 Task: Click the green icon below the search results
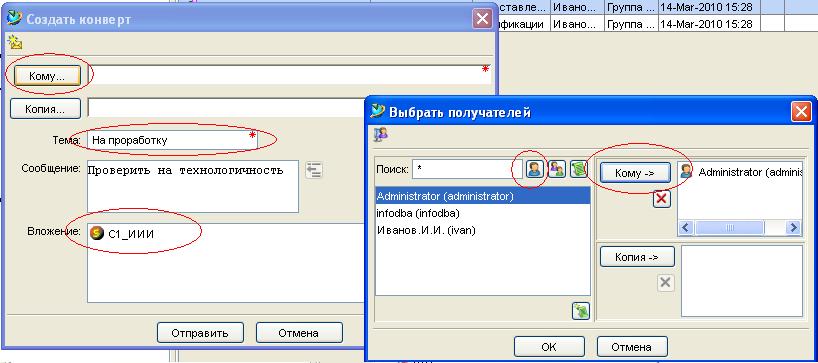tap(581, 311)
